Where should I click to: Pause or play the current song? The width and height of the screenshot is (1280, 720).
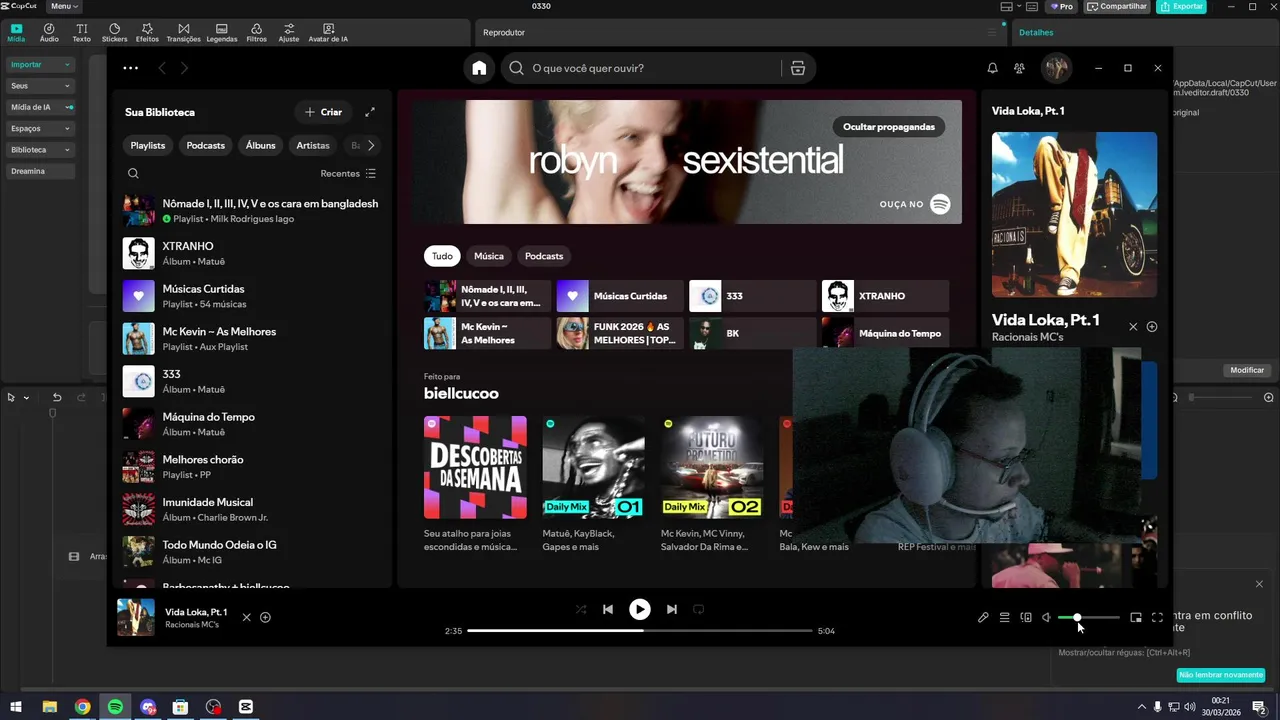[639, 609]
